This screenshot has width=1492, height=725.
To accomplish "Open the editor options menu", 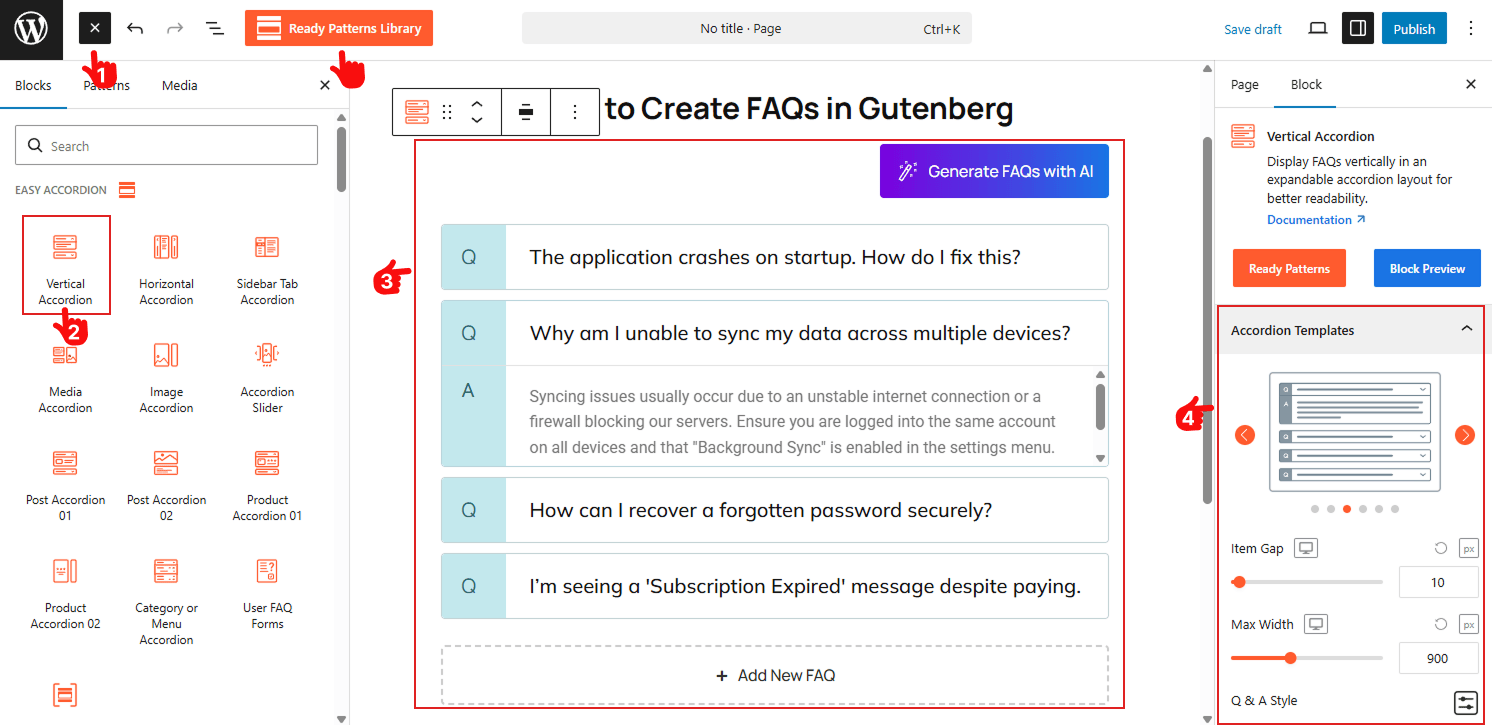I will tap(1470, 28).
